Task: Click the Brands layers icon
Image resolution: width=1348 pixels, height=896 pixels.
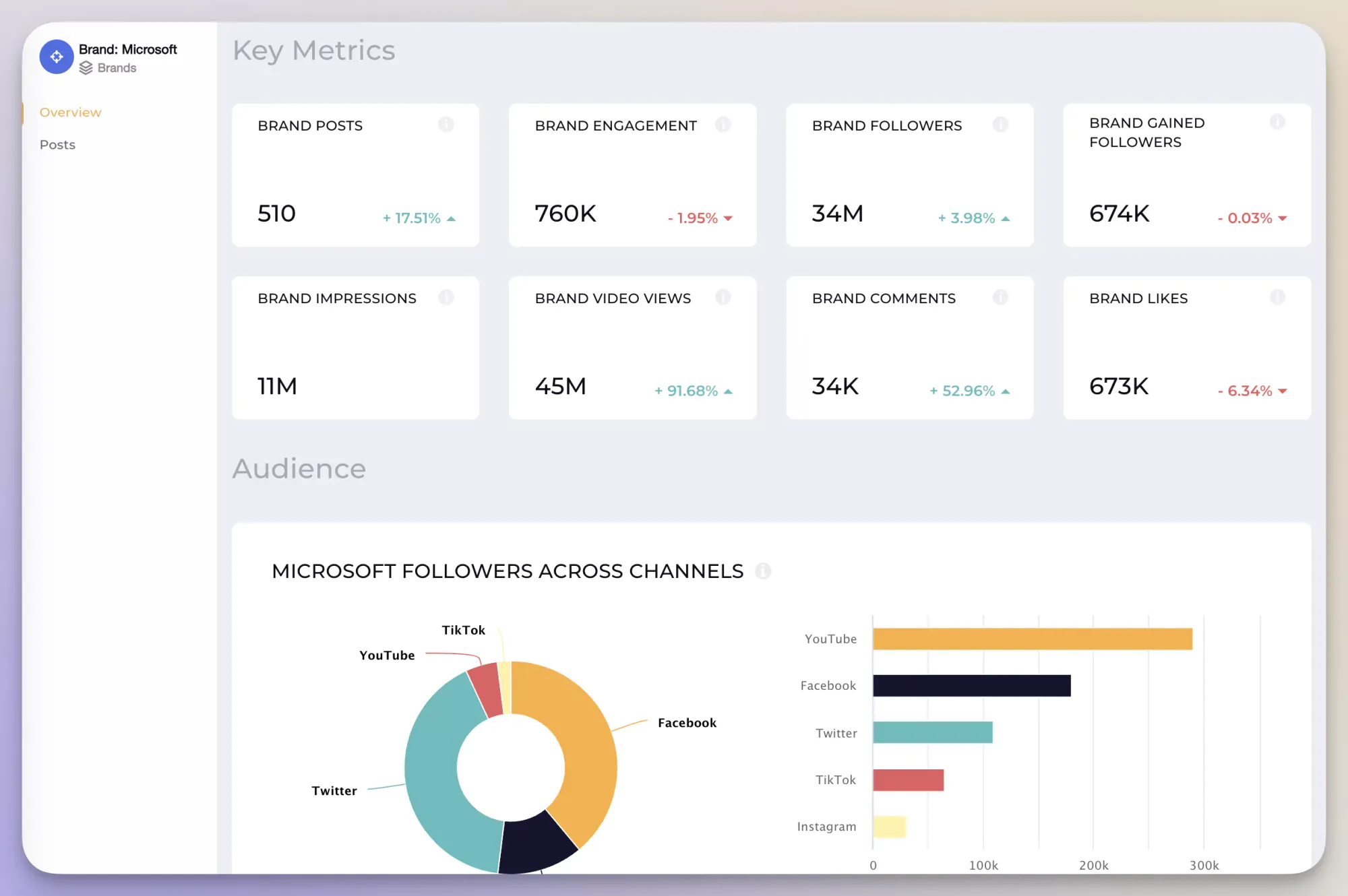Action: 86,68
